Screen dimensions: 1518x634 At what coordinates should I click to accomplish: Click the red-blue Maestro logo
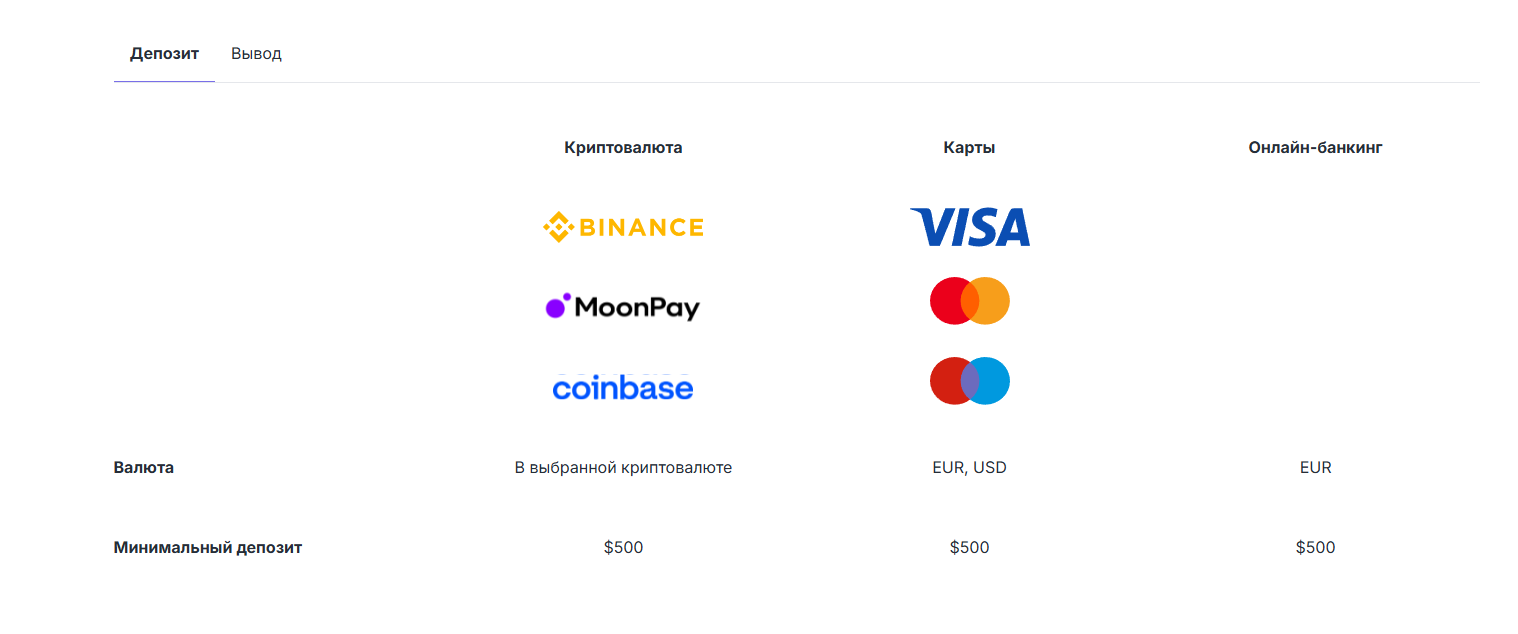click(969, 381)
